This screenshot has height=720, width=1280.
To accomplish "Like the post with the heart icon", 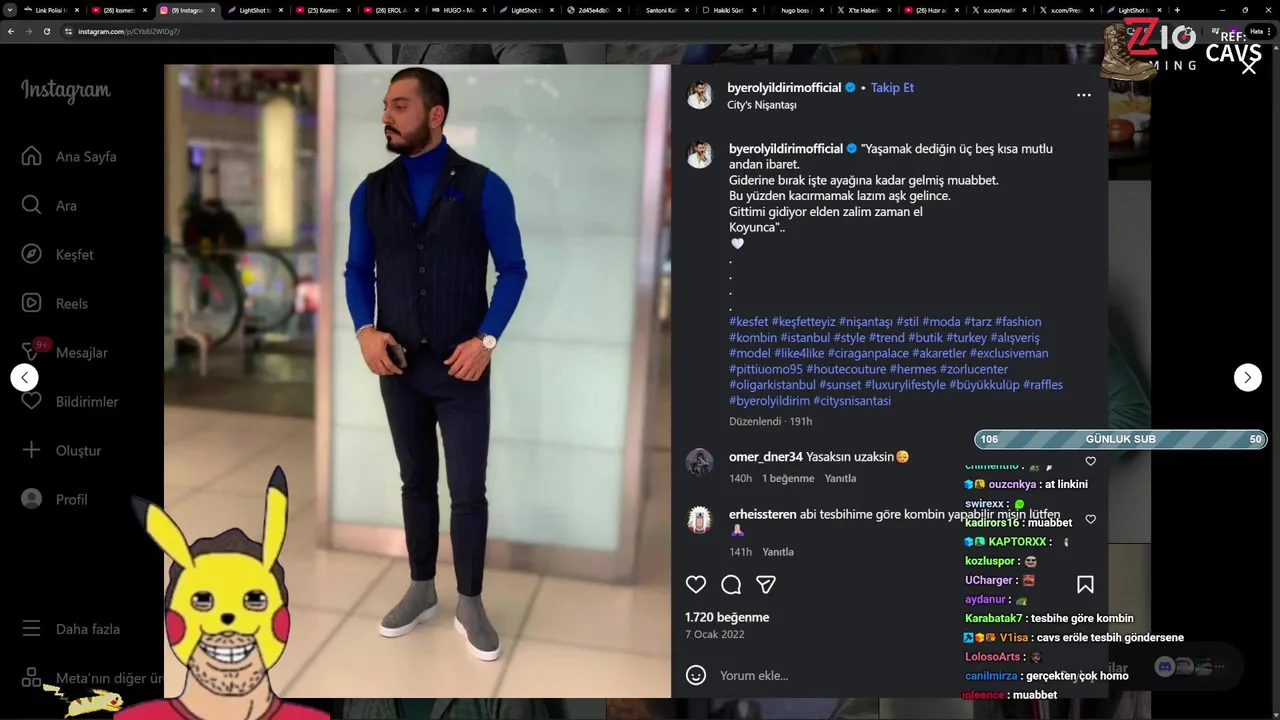I will pyautogui.click(x=696, y=584).
